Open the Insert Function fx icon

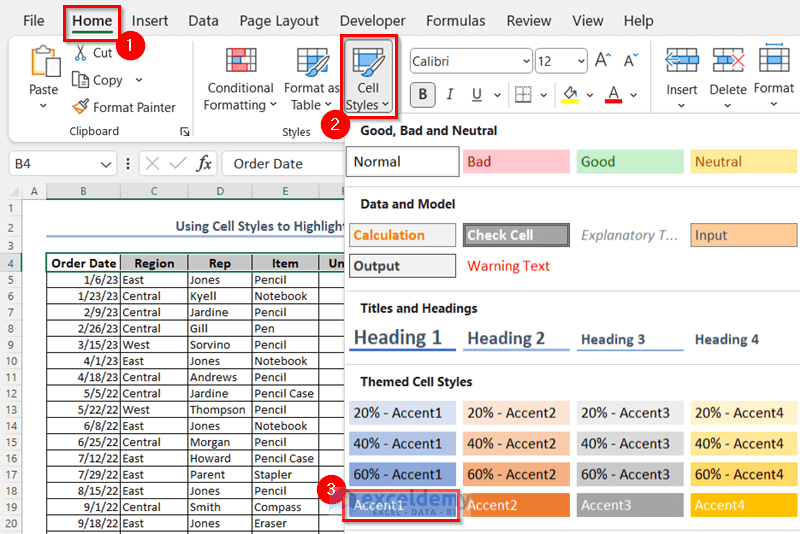tap(204, 164)
